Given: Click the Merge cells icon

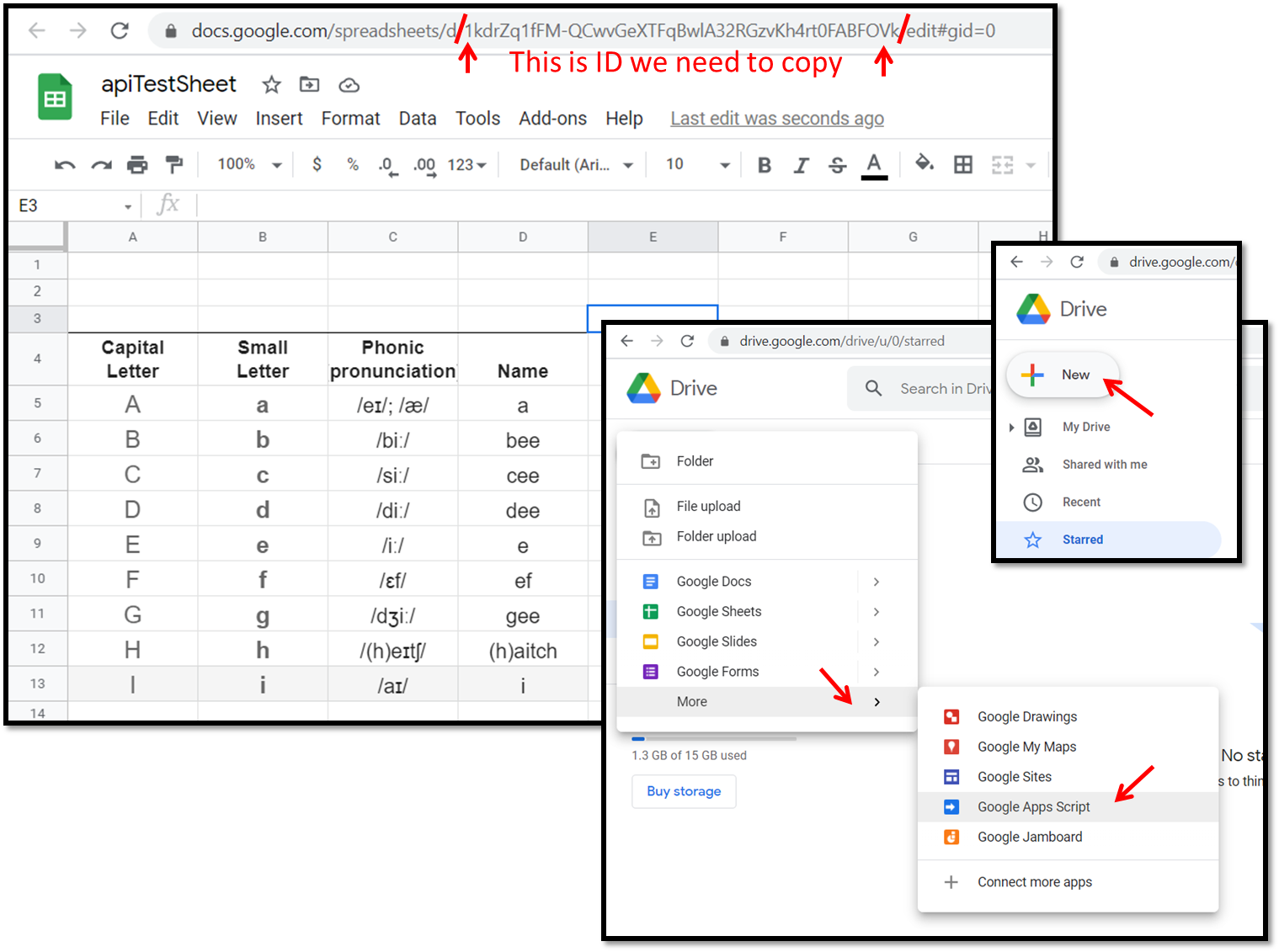Looking at the screenshot, I should coord(1002,165).
